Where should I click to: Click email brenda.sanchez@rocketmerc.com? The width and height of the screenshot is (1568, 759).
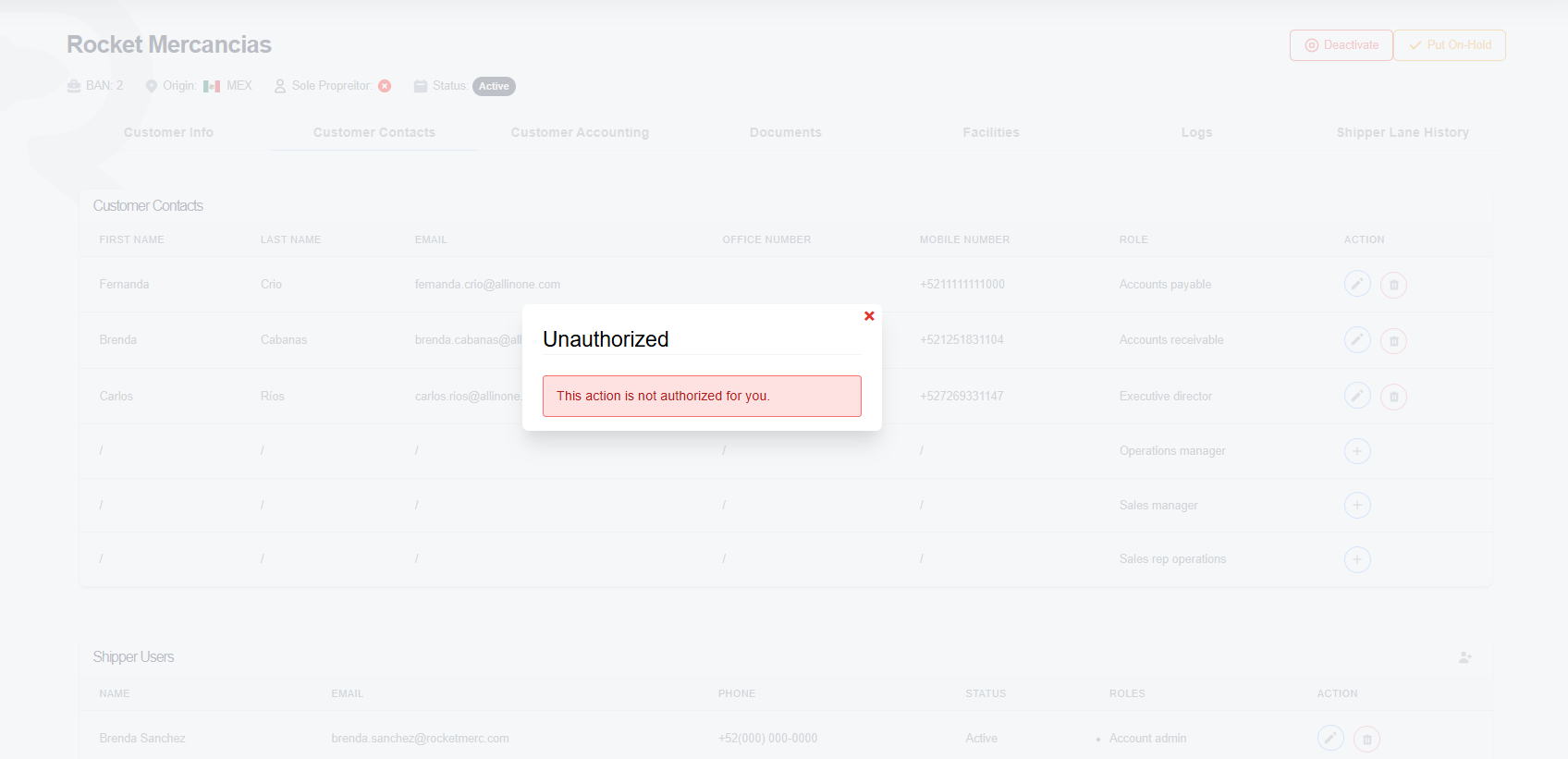coord(421,738)
